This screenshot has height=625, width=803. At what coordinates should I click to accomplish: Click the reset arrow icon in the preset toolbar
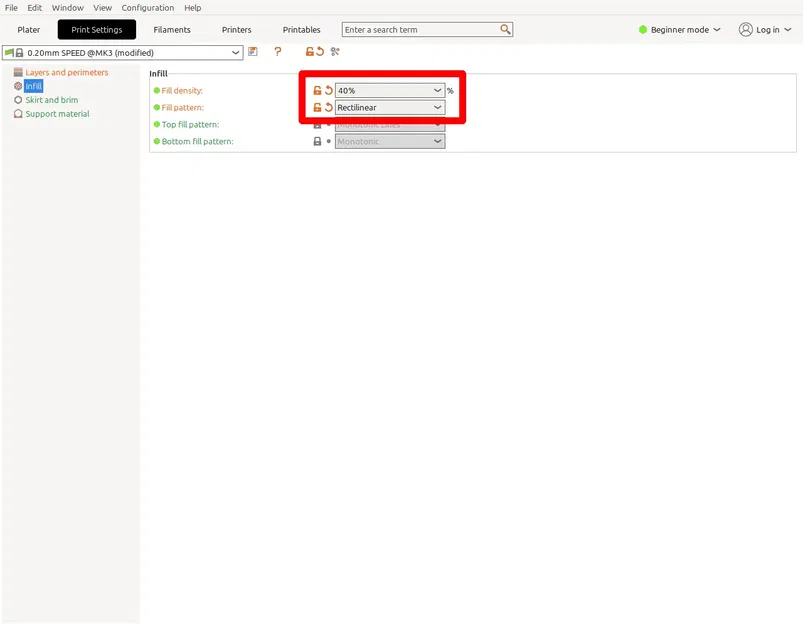coord(320,51)
